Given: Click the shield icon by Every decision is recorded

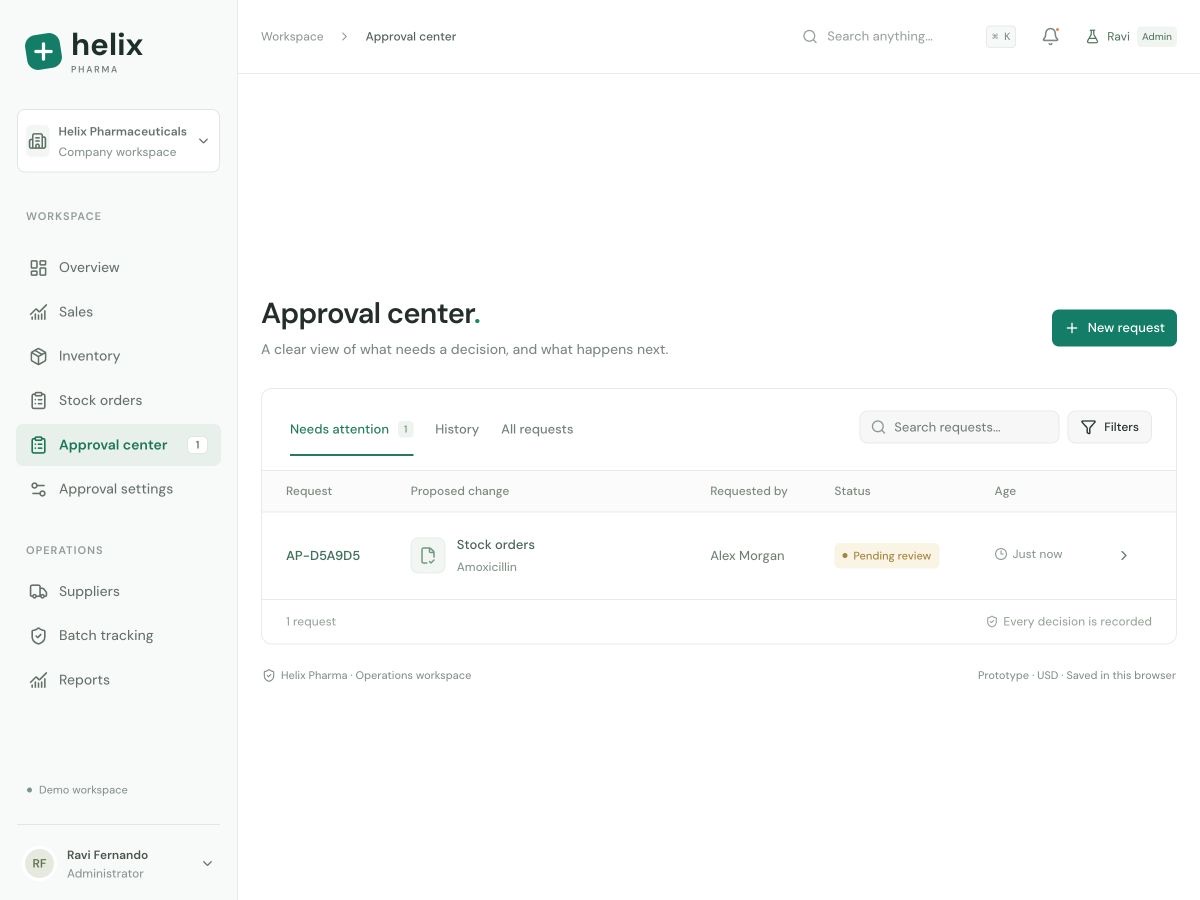Looking at the screenshot, I should click(992, 622).
